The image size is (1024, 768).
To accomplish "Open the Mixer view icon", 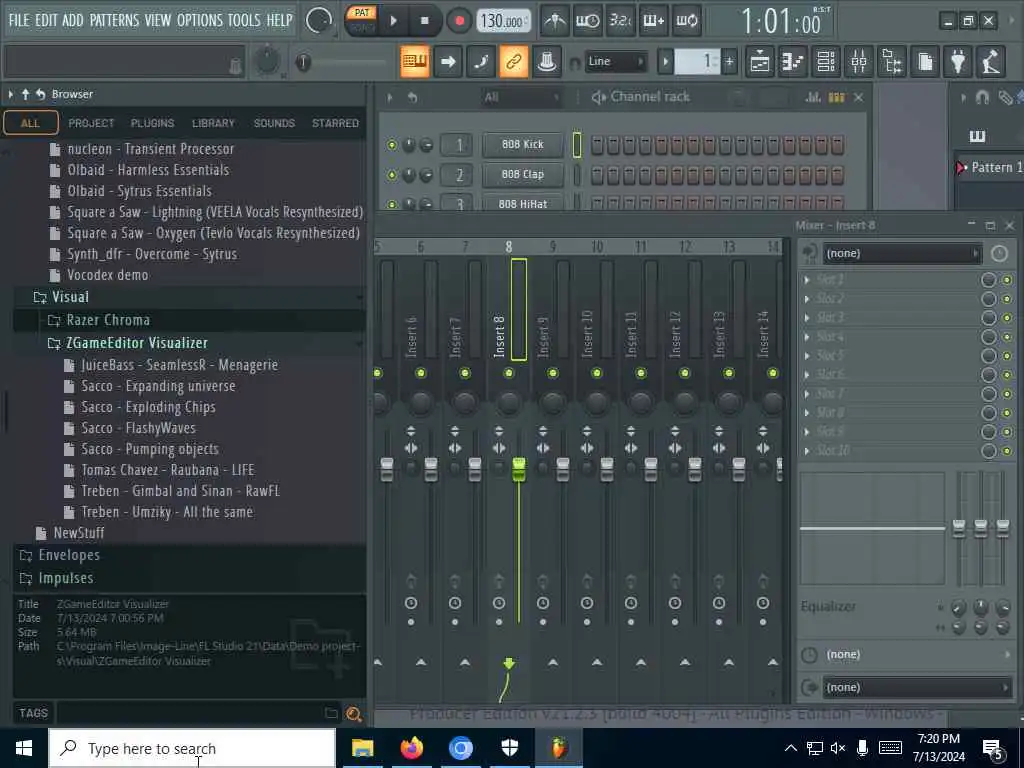I will click(859, 62).
